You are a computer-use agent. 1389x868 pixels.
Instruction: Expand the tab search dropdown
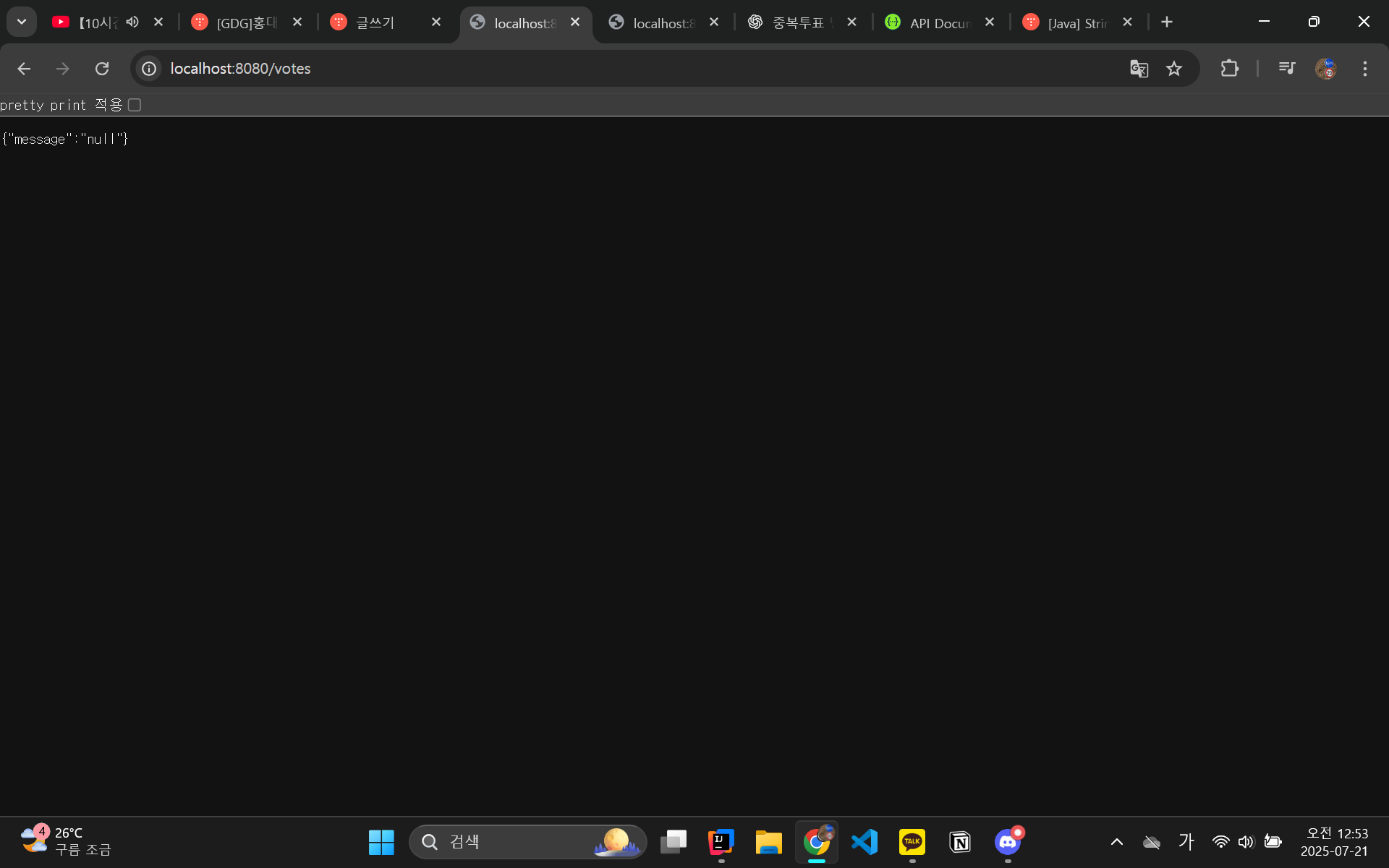click(22, 22)
